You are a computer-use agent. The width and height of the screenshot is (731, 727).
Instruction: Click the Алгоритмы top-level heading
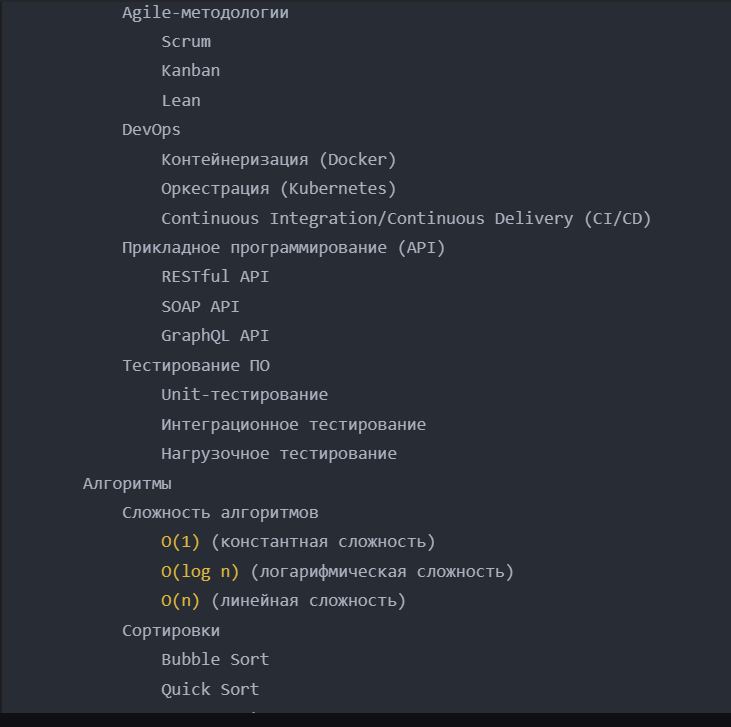tap(127, 484)
